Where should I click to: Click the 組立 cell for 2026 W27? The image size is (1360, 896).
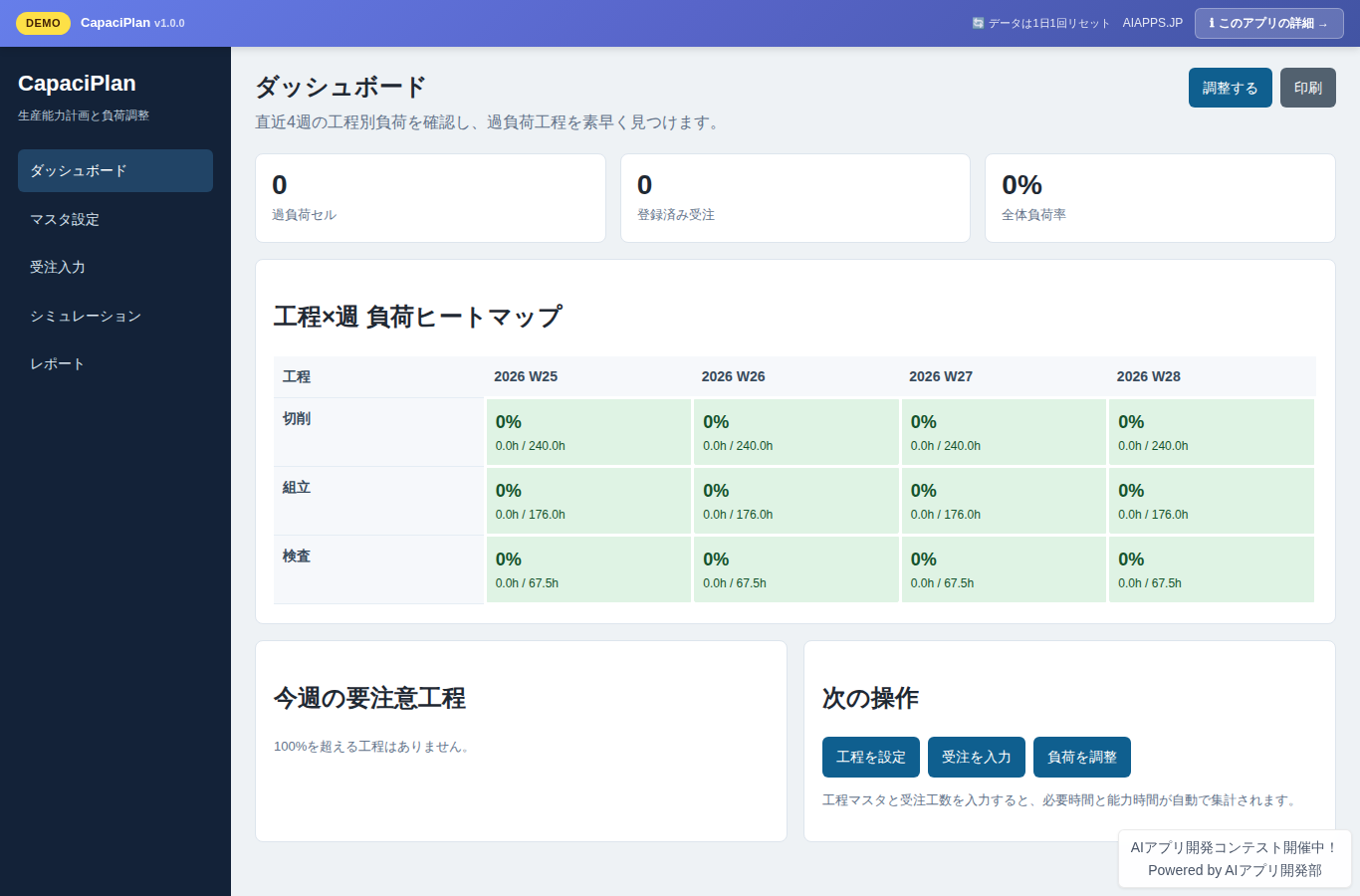(x=1004, y=501)
